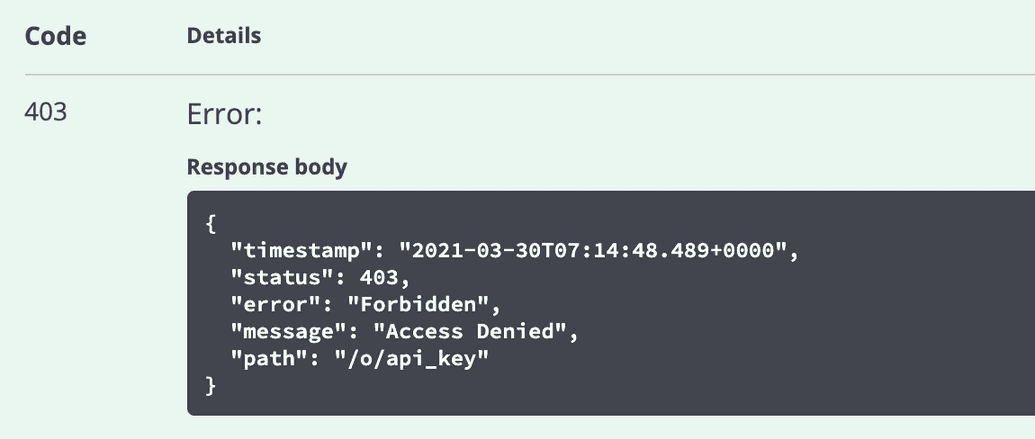Click the opening curly brace in JSON
Viewport: 1035px width, 439px height.
[211, 224]
